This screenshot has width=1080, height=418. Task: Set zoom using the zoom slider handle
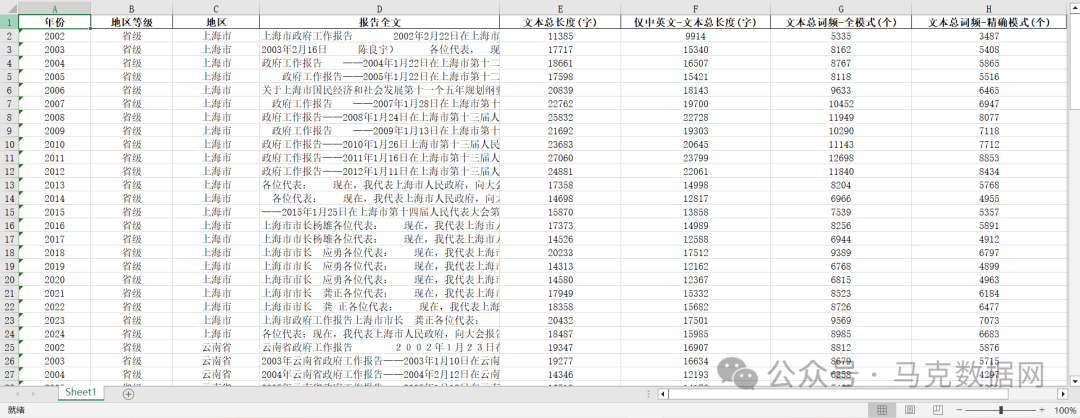[x=1001, y=410]
